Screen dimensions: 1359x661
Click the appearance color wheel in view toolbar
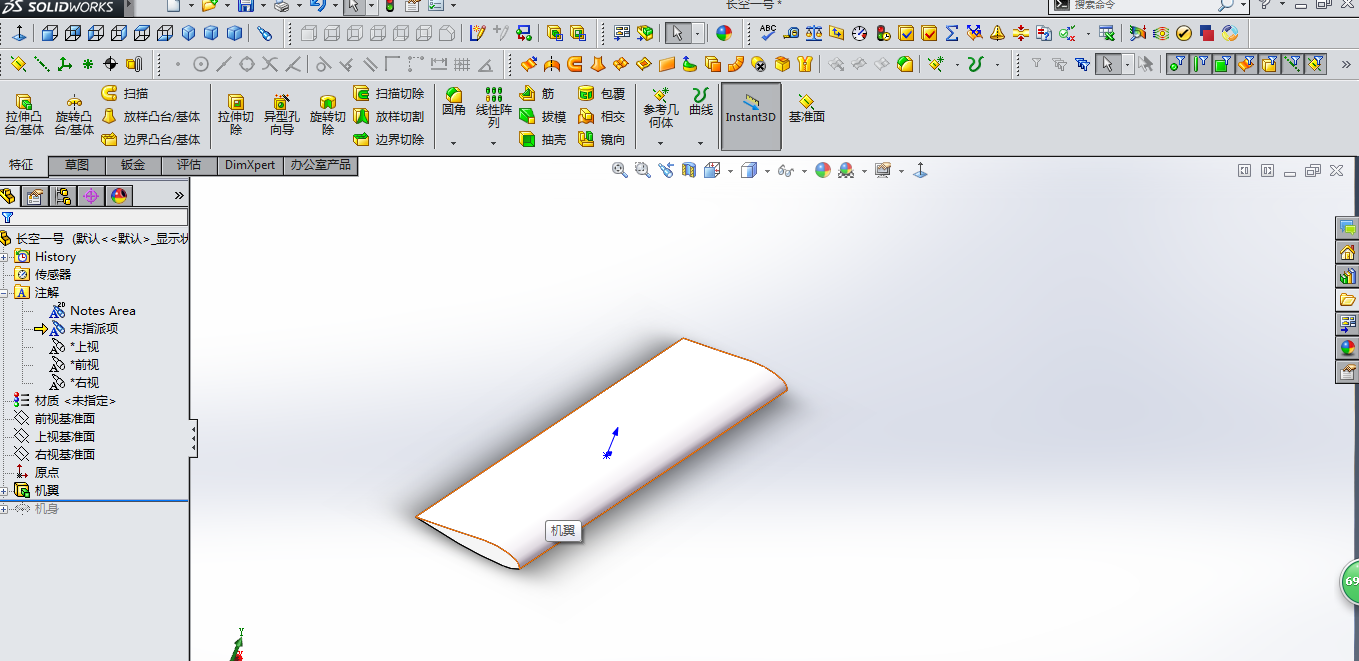[x=823, y=171]
